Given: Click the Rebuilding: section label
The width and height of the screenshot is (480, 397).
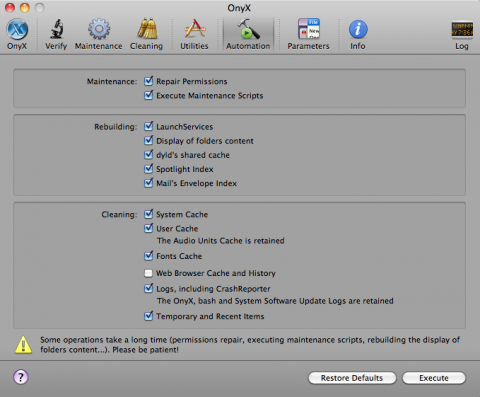Looking at the screenshot, I should point(115,127).
